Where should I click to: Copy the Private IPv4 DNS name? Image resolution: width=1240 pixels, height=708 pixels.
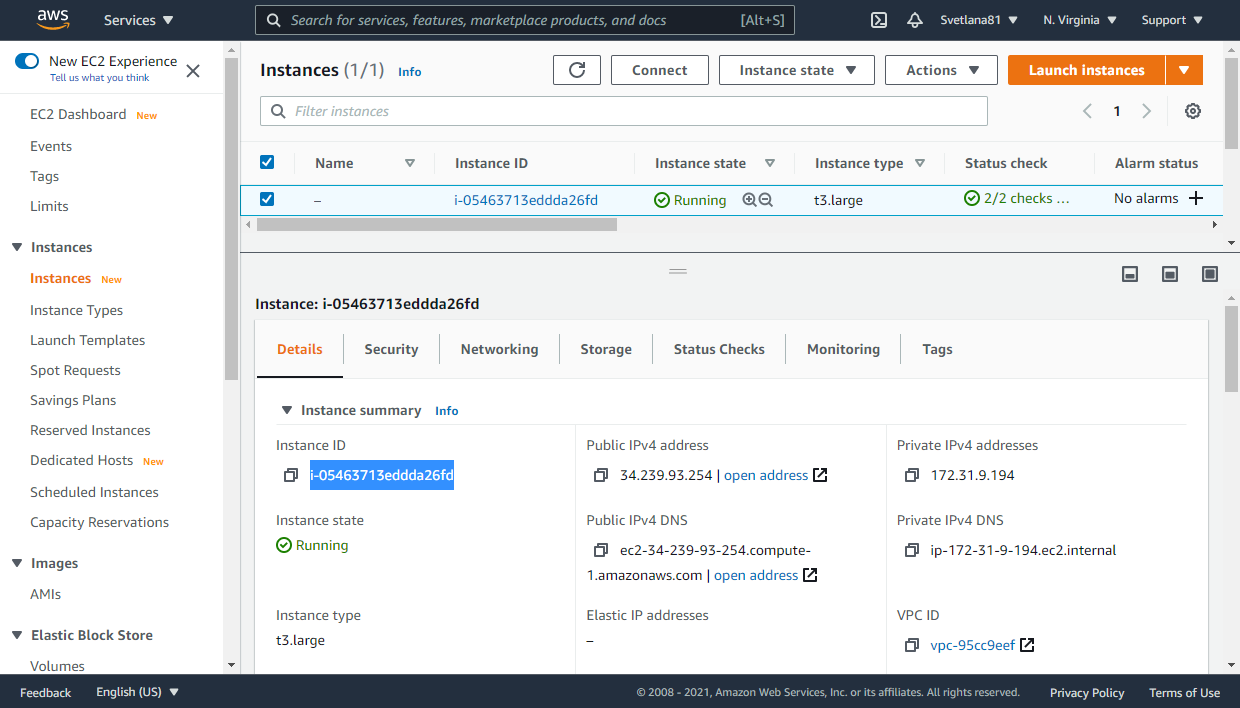click(912, 550)
